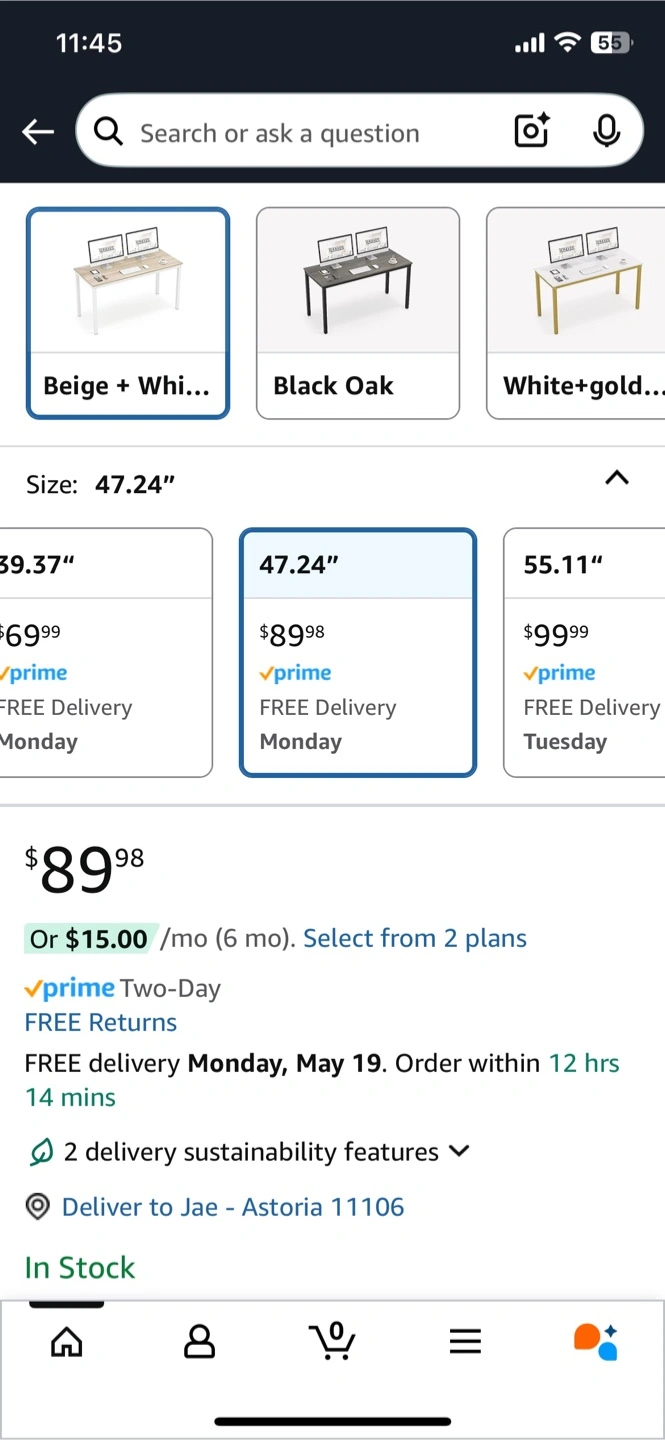The width and height of the screenshot is (665, 1440).
Task: Change delivery address Jae - Astoria 11106
Action: click(233, 1207)
